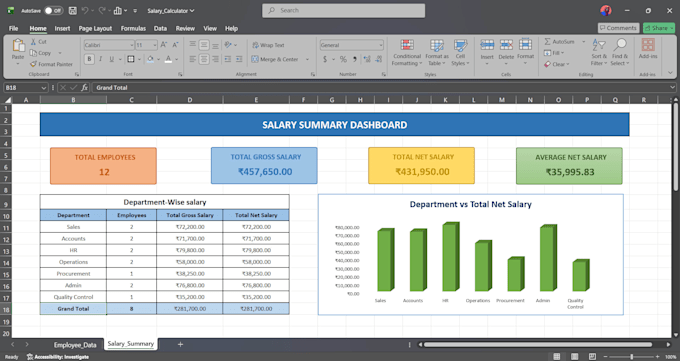Screen dimensions: 680x361
Task: Open Sort & Filter menu
Action: (599, 53)
